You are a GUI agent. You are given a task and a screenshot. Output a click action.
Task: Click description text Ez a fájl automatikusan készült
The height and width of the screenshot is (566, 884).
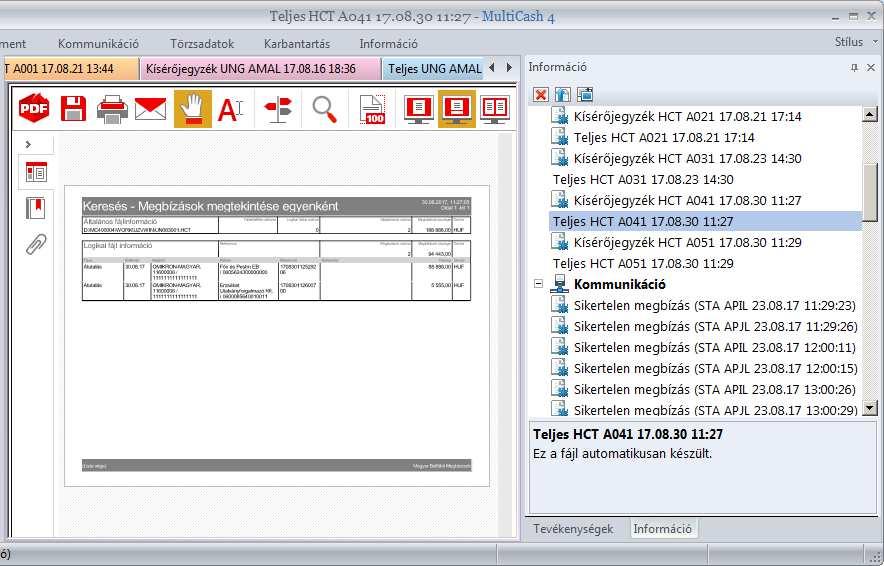(x=622, y=453)
